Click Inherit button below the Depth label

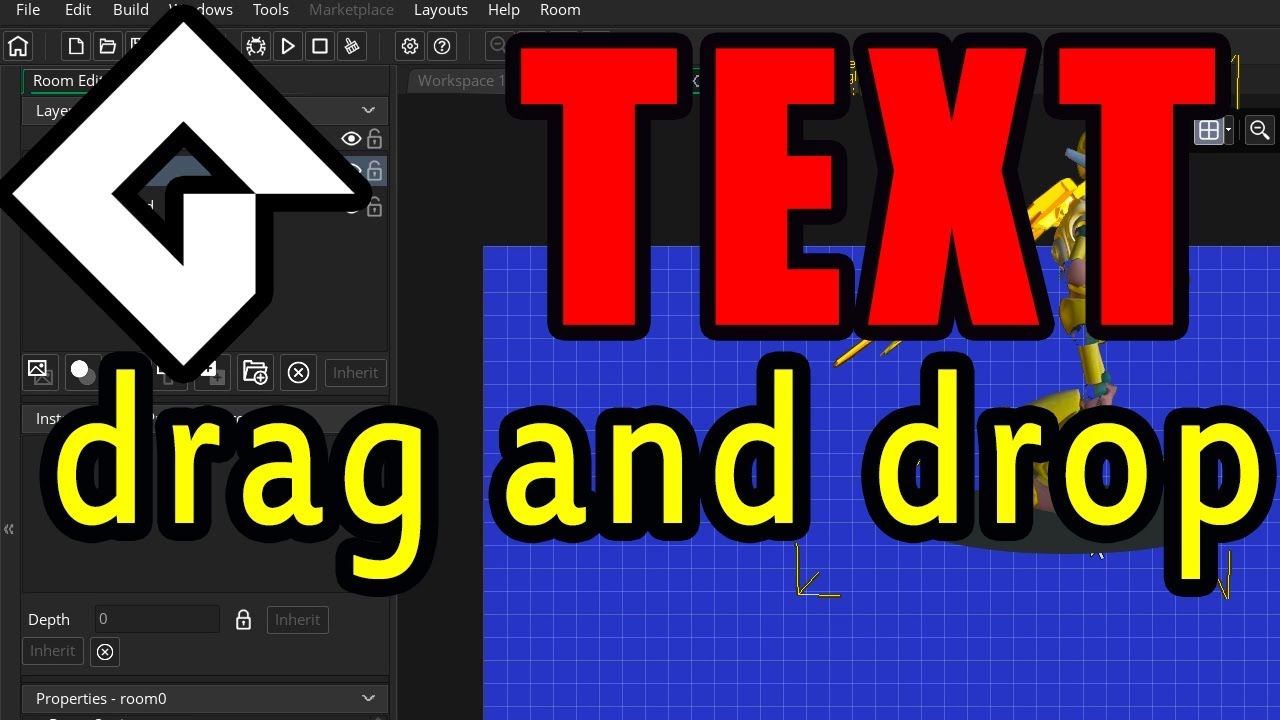coord(52,651)
